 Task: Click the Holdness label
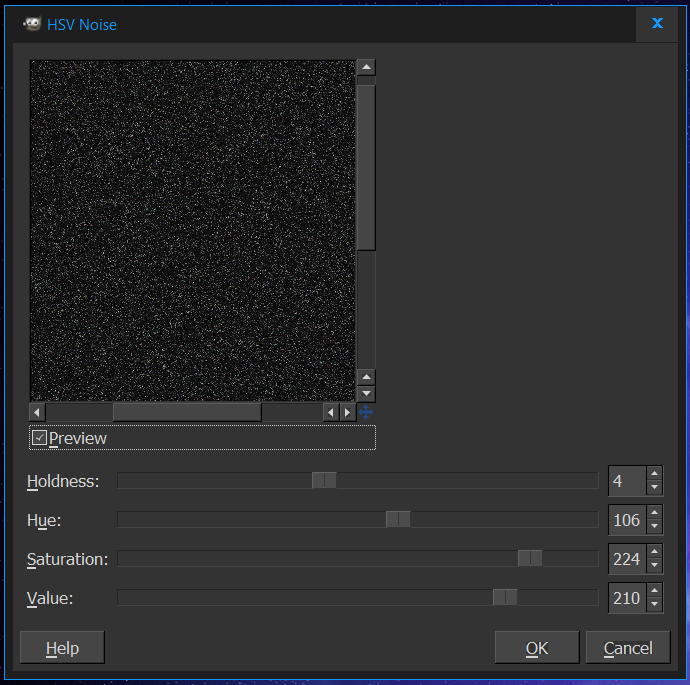pyautogui.click(x=63, y=481)
